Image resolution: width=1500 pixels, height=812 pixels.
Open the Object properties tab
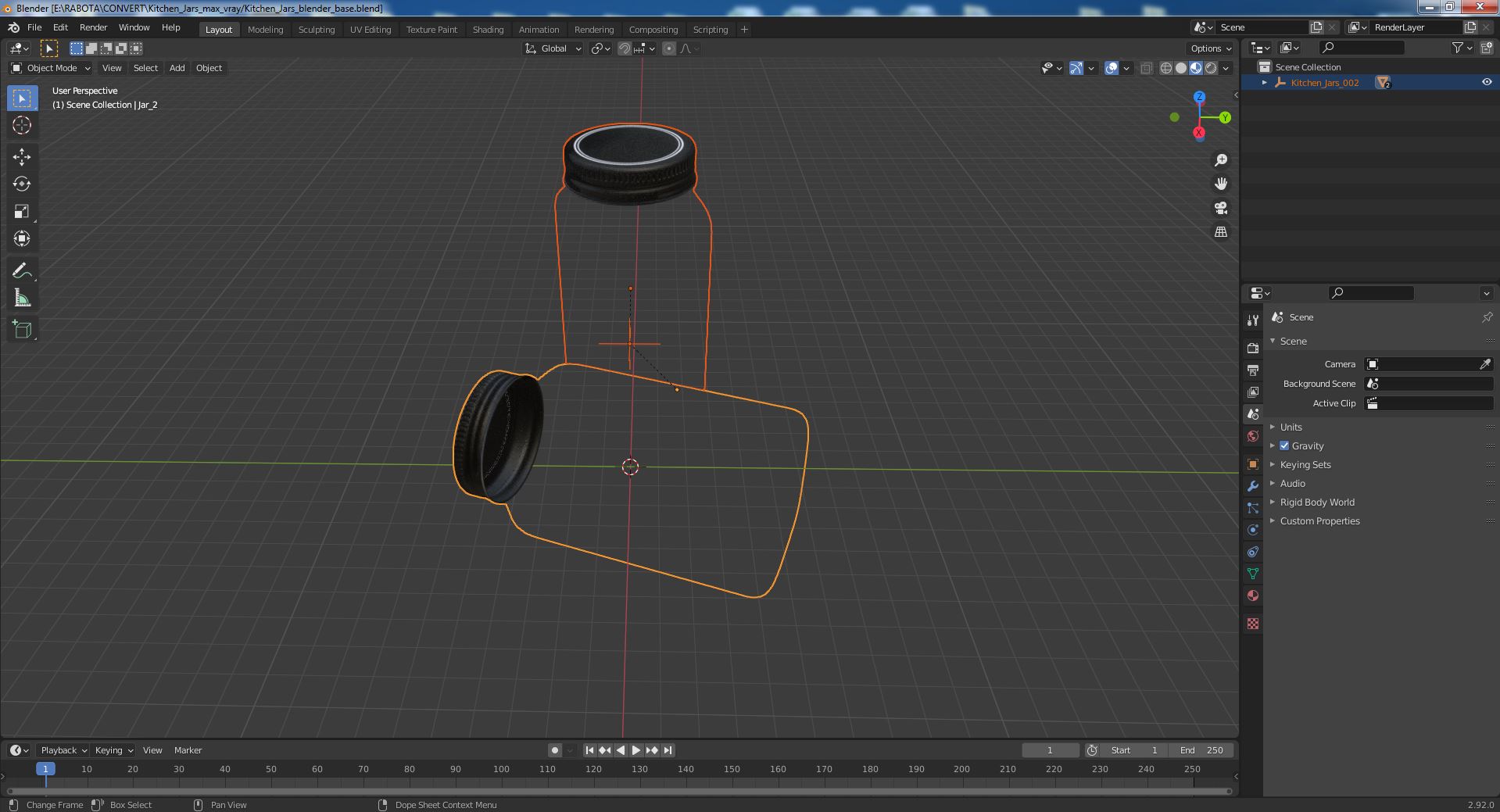click(1253, 464)
